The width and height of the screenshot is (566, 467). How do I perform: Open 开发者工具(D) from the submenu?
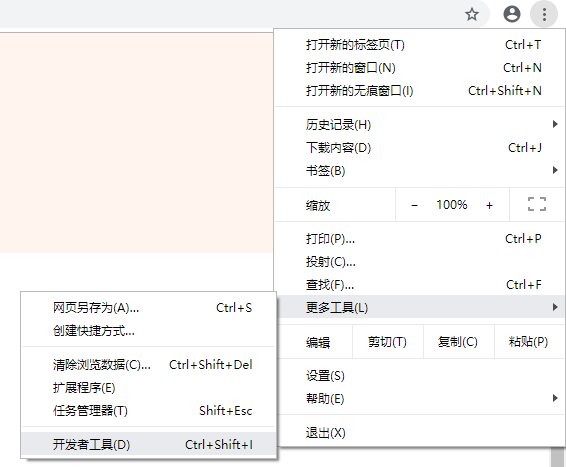point(148,444)
